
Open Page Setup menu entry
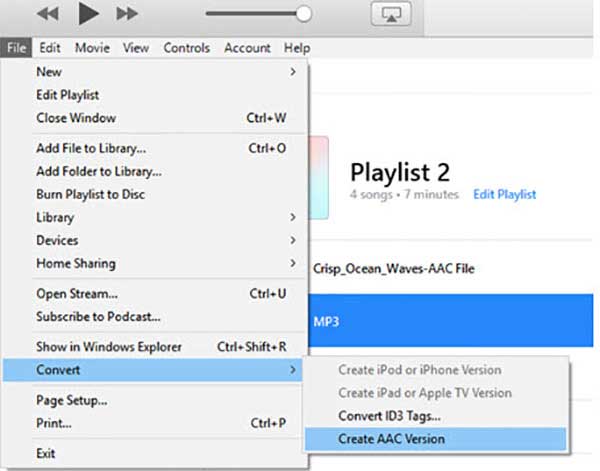pos(153,400)
